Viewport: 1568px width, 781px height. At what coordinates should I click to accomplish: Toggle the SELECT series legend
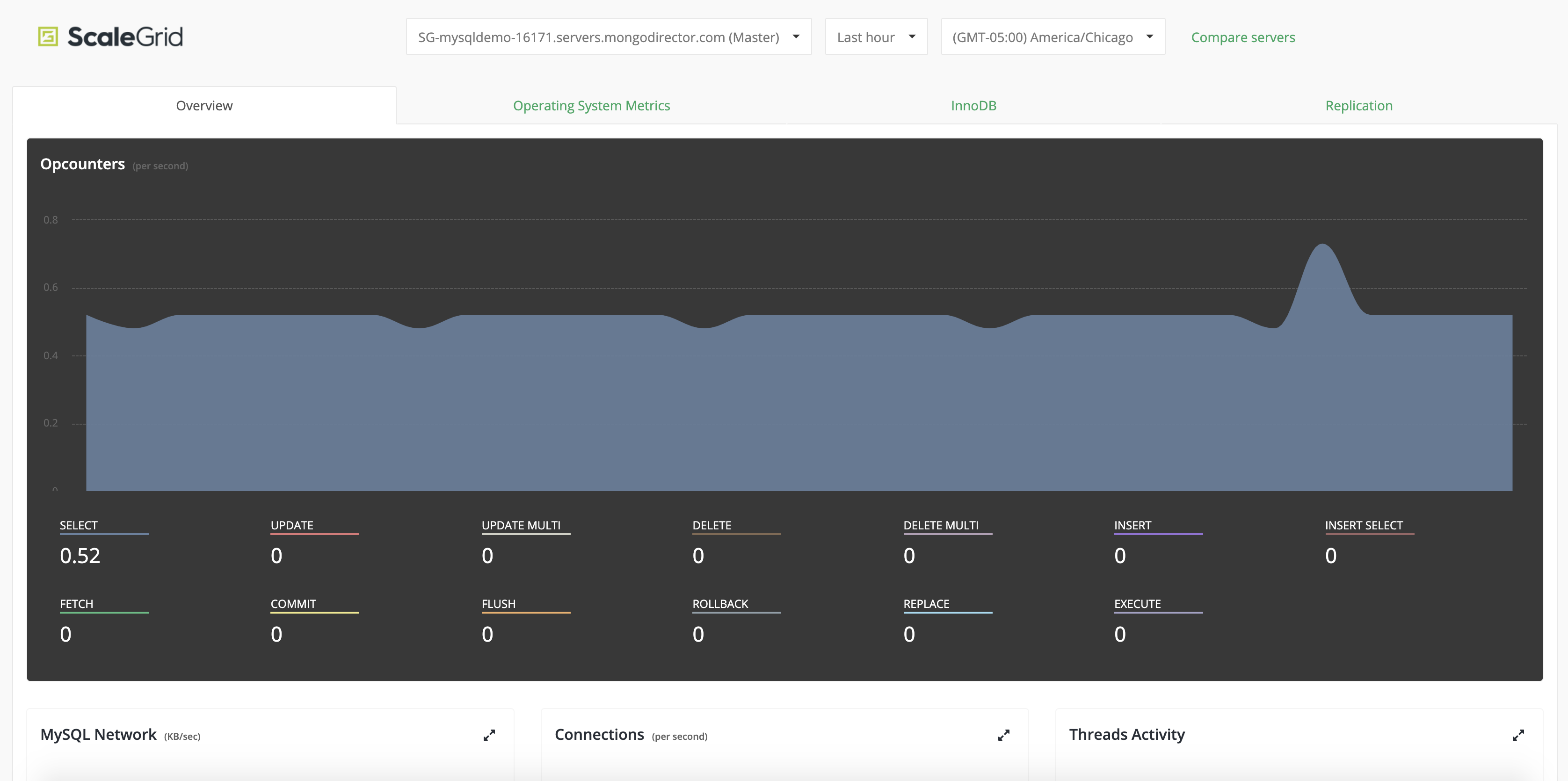click(79, 525)
